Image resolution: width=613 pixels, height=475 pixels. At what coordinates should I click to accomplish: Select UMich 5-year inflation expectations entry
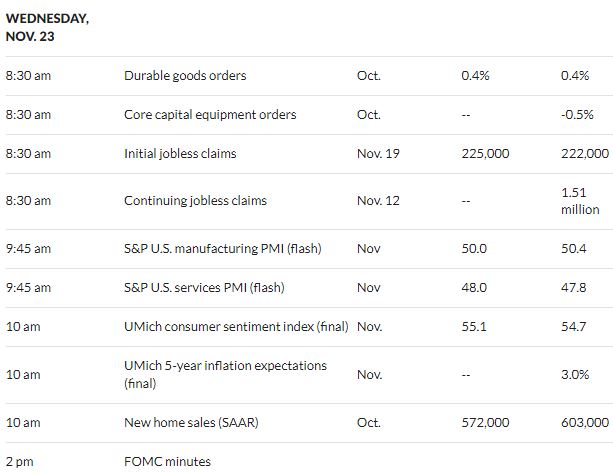click(225, 374)
